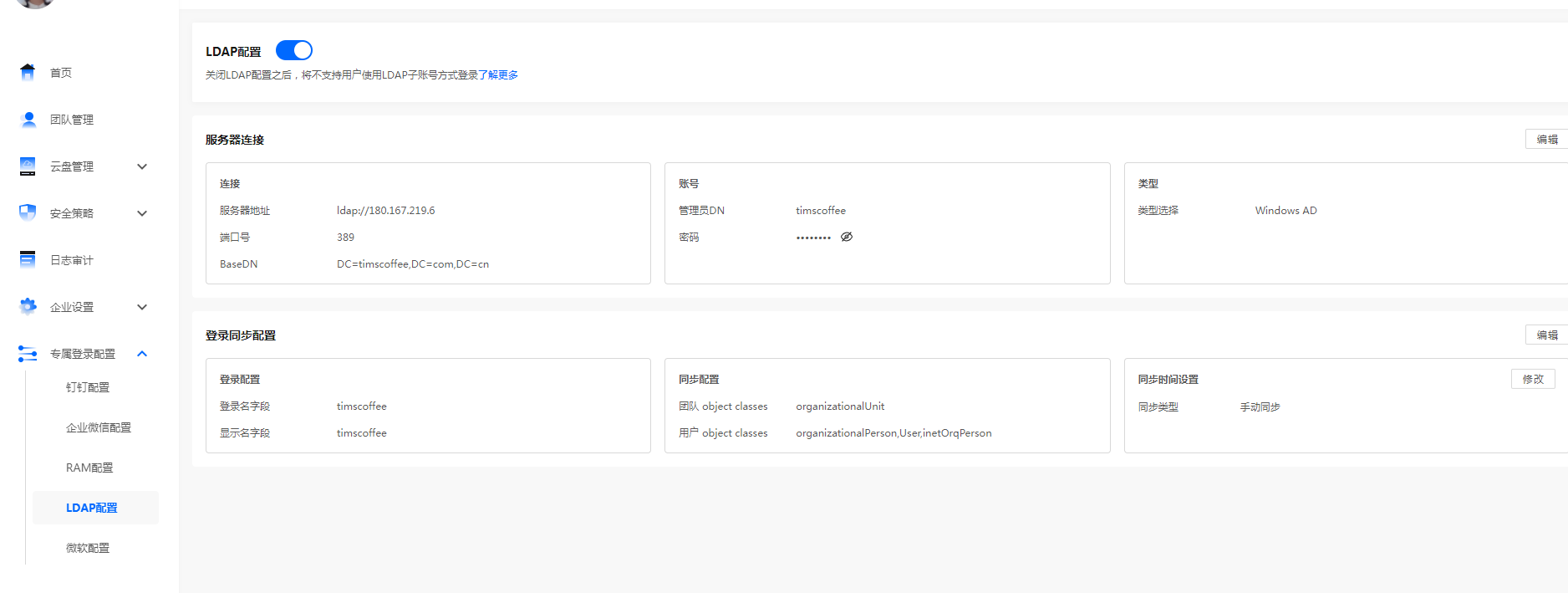Expand the 云盘管理 menu chevron
Screen dimensions: 1568x593
tap(142, 166)
